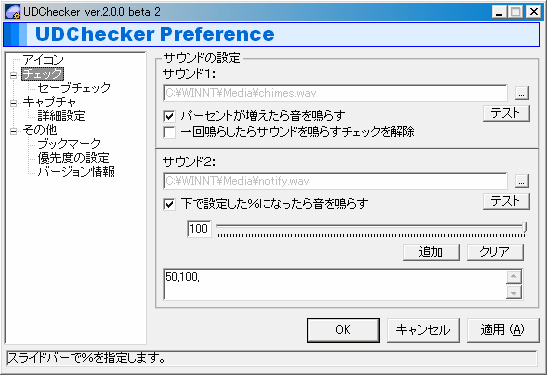Open ブックマーク settings page
The width and height of the screenshot is (547, 375).
[69, 144]
